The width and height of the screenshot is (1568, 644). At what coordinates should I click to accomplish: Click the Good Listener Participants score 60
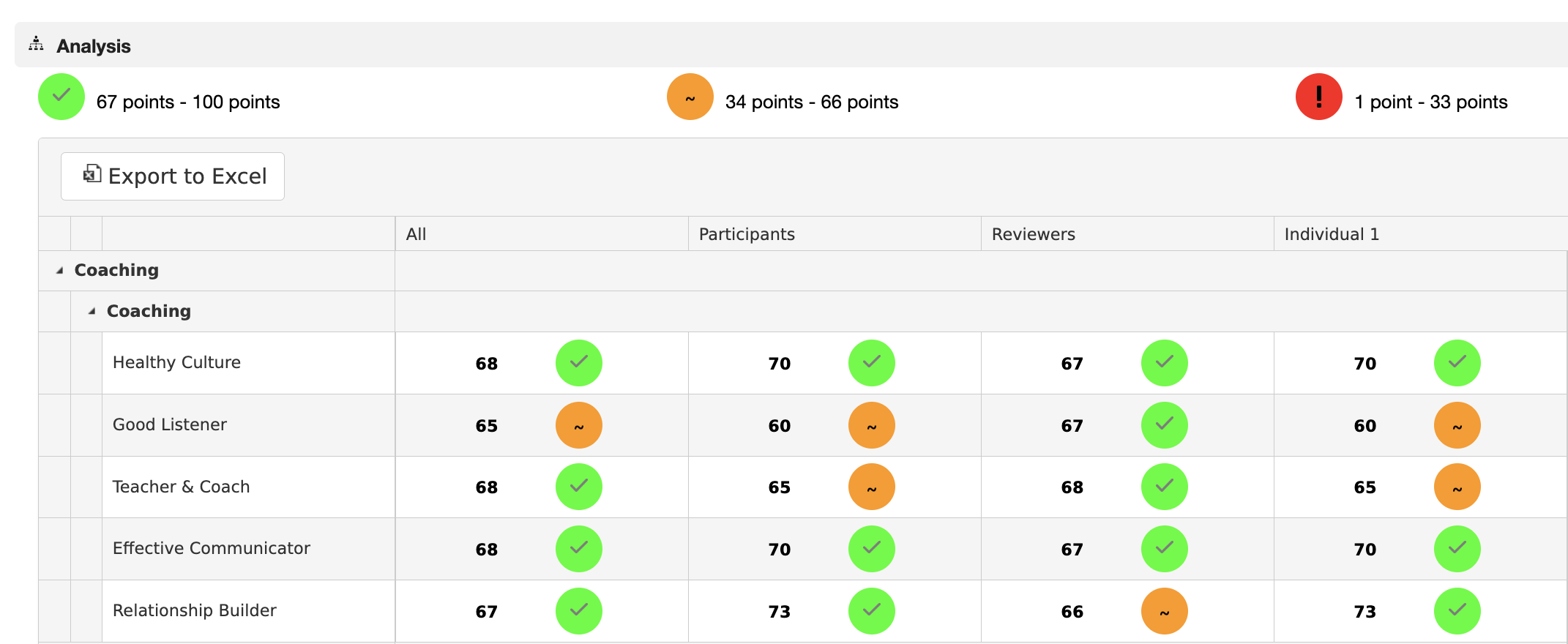780,426
